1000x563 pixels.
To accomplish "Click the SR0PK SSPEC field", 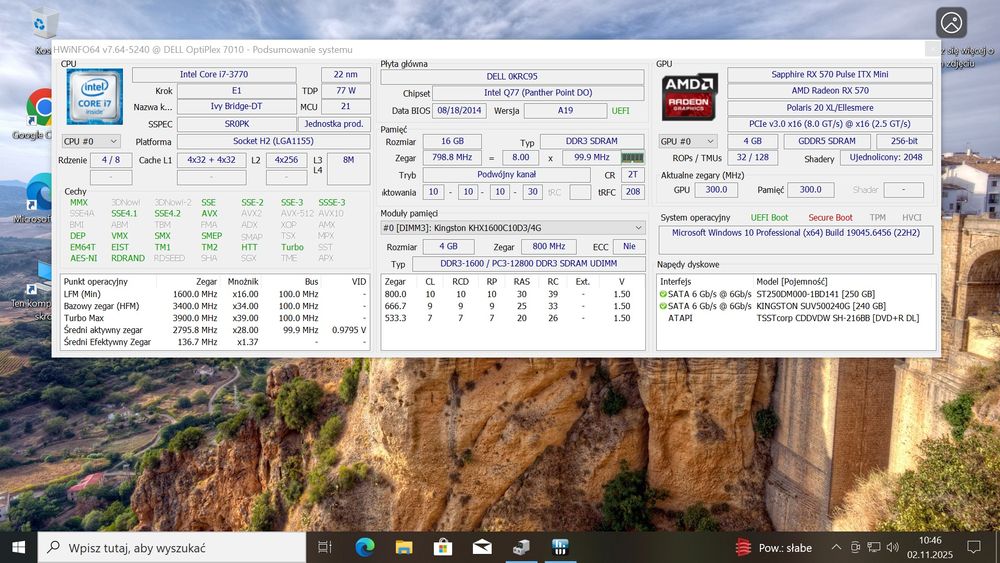I will [x=236, y=124].
